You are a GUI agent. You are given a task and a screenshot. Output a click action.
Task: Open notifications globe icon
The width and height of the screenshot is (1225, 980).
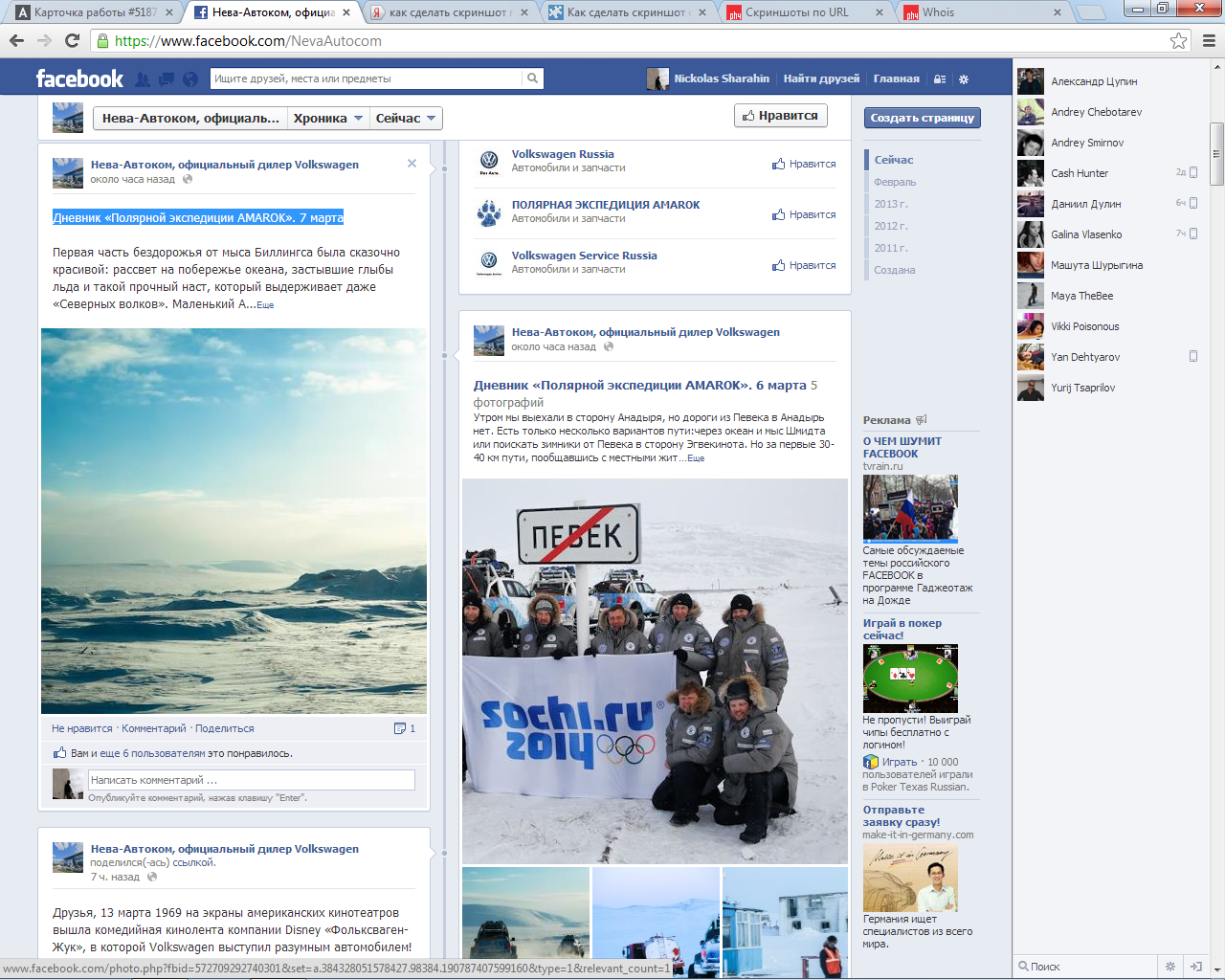[x=190, y=79]
